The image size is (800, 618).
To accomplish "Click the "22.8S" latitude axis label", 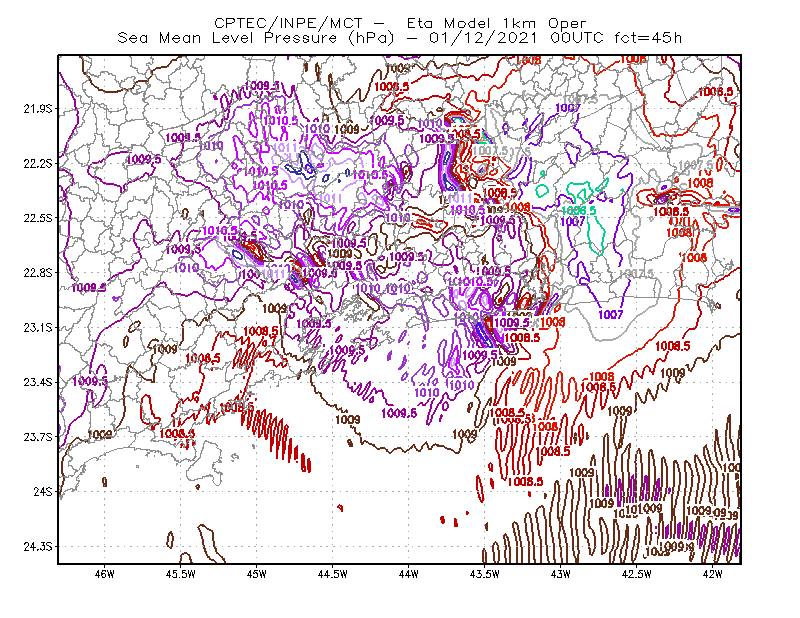I will click(x=38, y=273).
